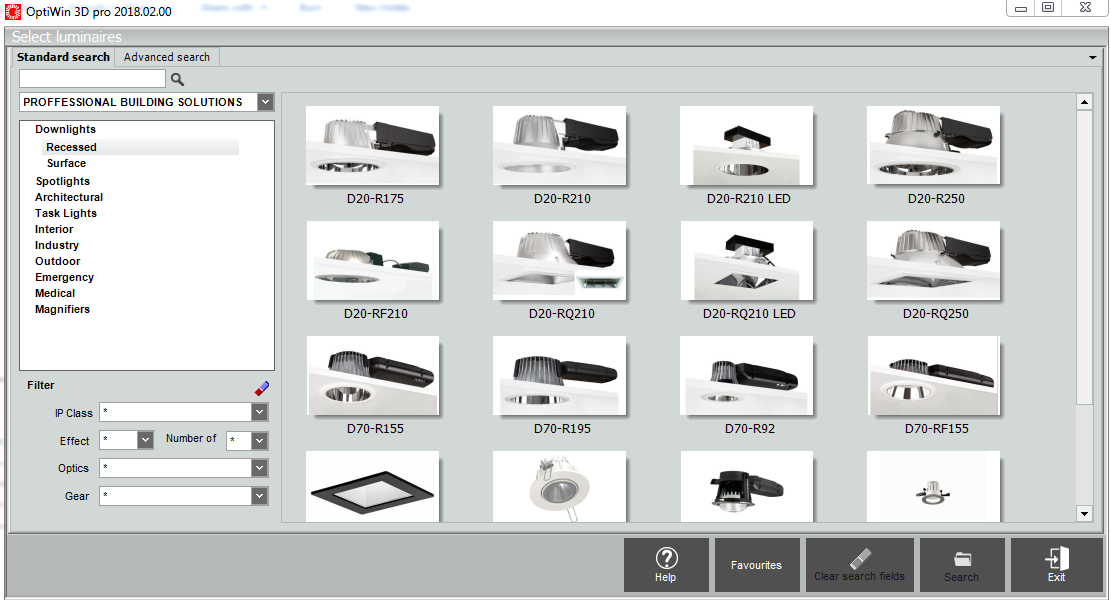
Task: Select the D70-R155 luminaire thumbnail
Action: pyautogui.click(x=373, y=375)
